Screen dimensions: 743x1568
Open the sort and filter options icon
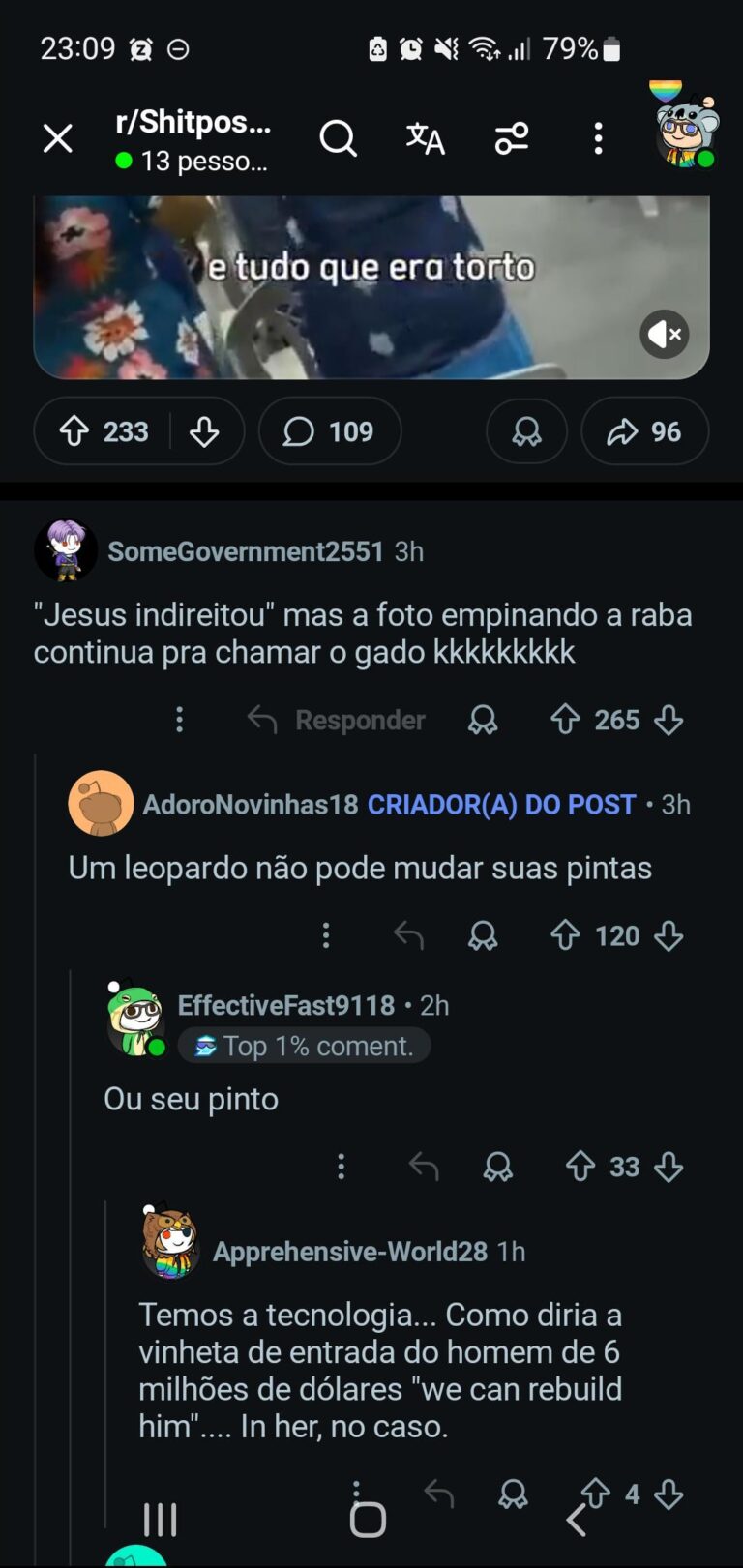(x=512, y=138)
